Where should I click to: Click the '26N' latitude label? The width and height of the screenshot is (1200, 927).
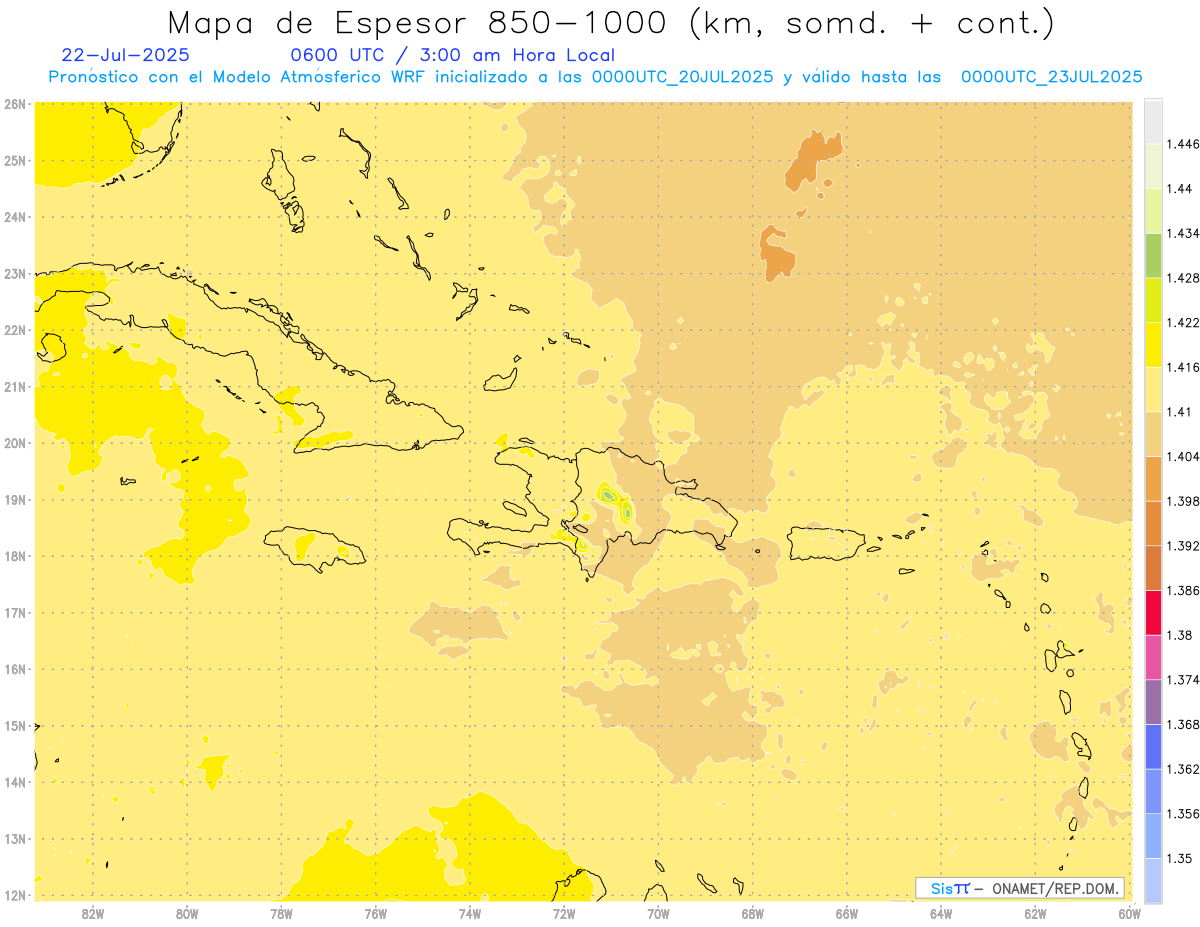[x=14, y=103]
